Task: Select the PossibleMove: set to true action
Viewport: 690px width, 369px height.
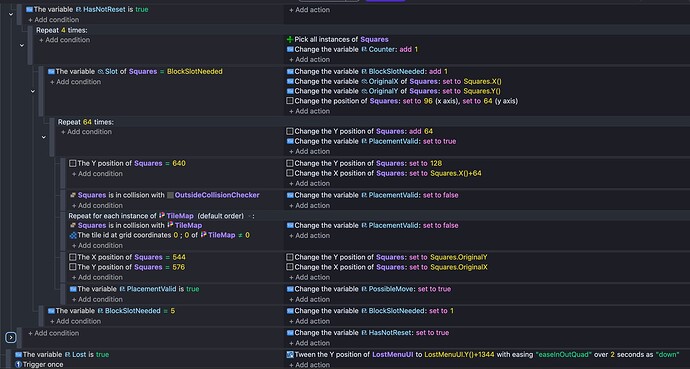Action: 369,289
